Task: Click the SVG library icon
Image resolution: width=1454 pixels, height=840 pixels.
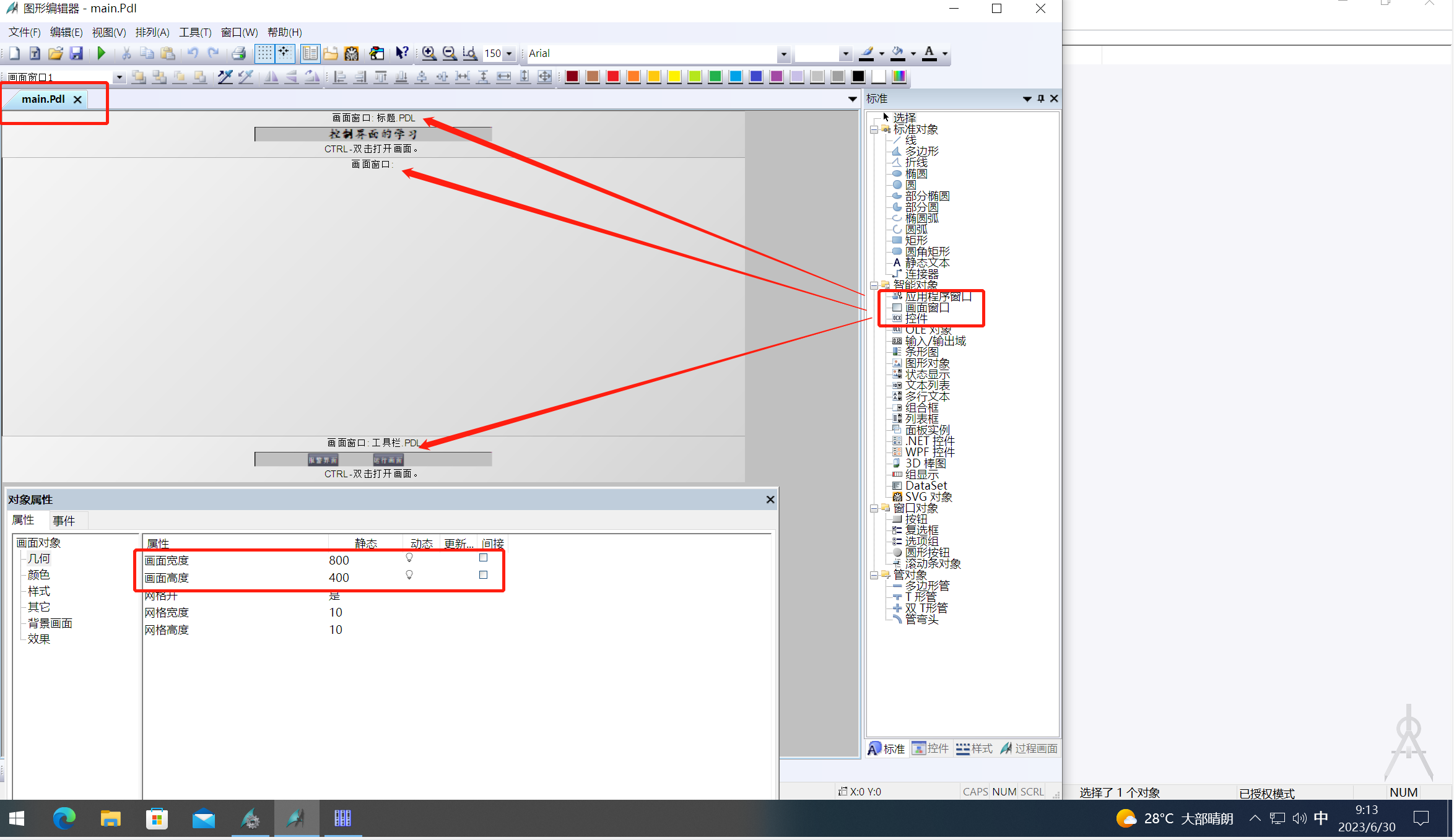Action: 351,53
